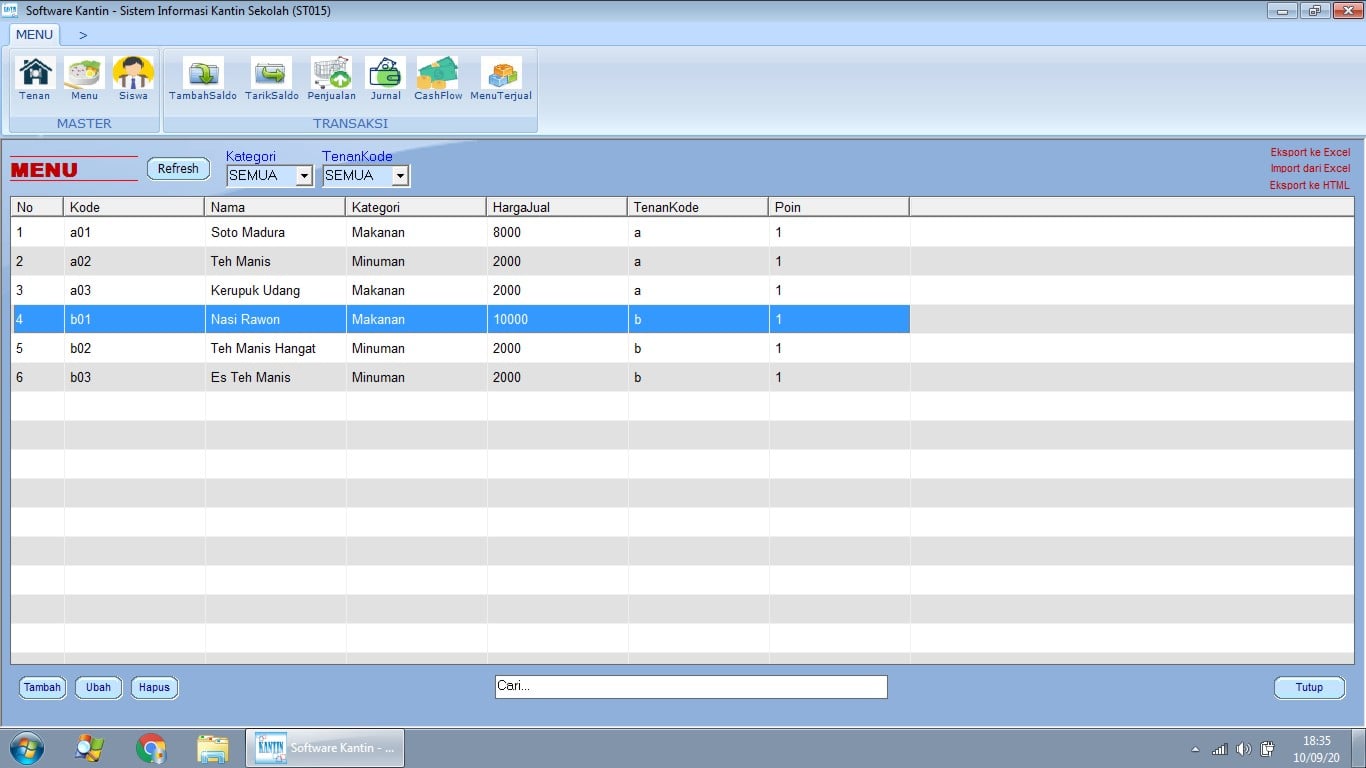This screenshot has height=768, width=1366.
Task: Launch the TambahSaldo transaction icon
Action: 203,78
